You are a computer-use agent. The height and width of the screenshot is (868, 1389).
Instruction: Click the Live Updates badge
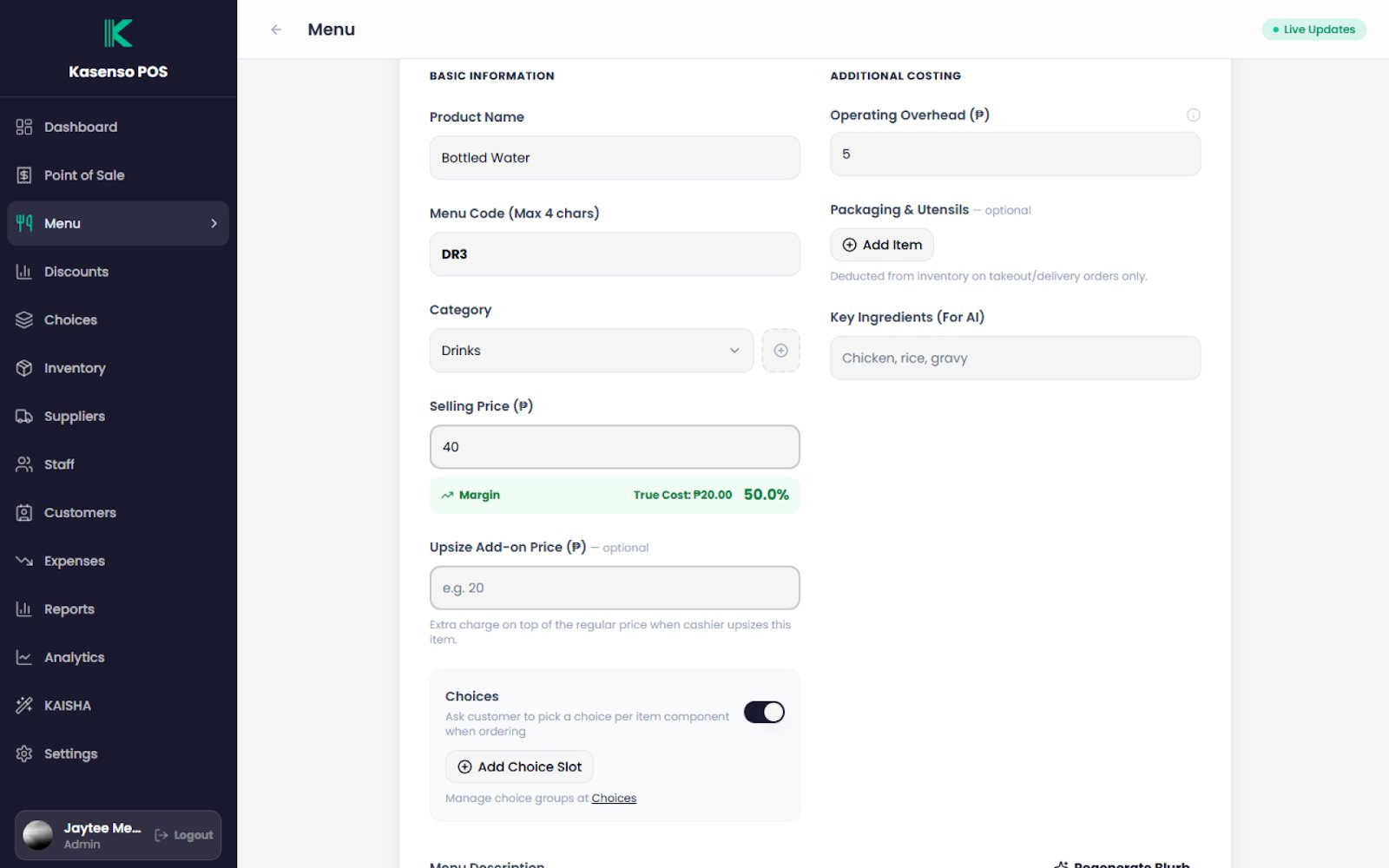[1313, 30]
